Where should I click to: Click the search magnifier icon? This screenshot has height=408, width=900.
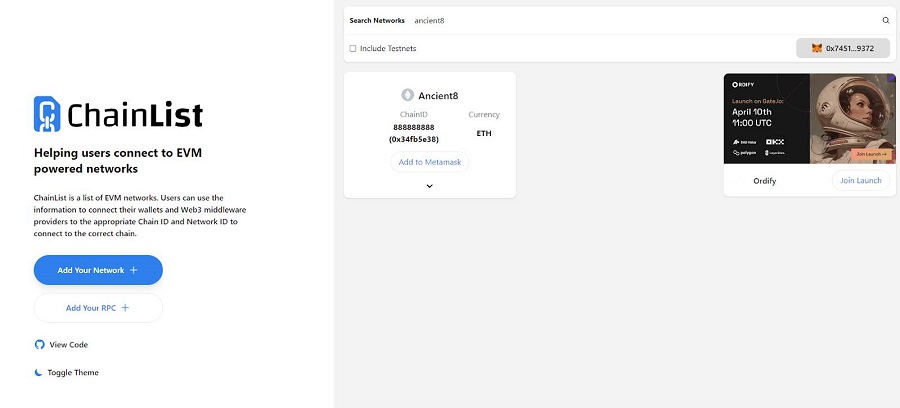pyautogui.click(x=886, y=20)
